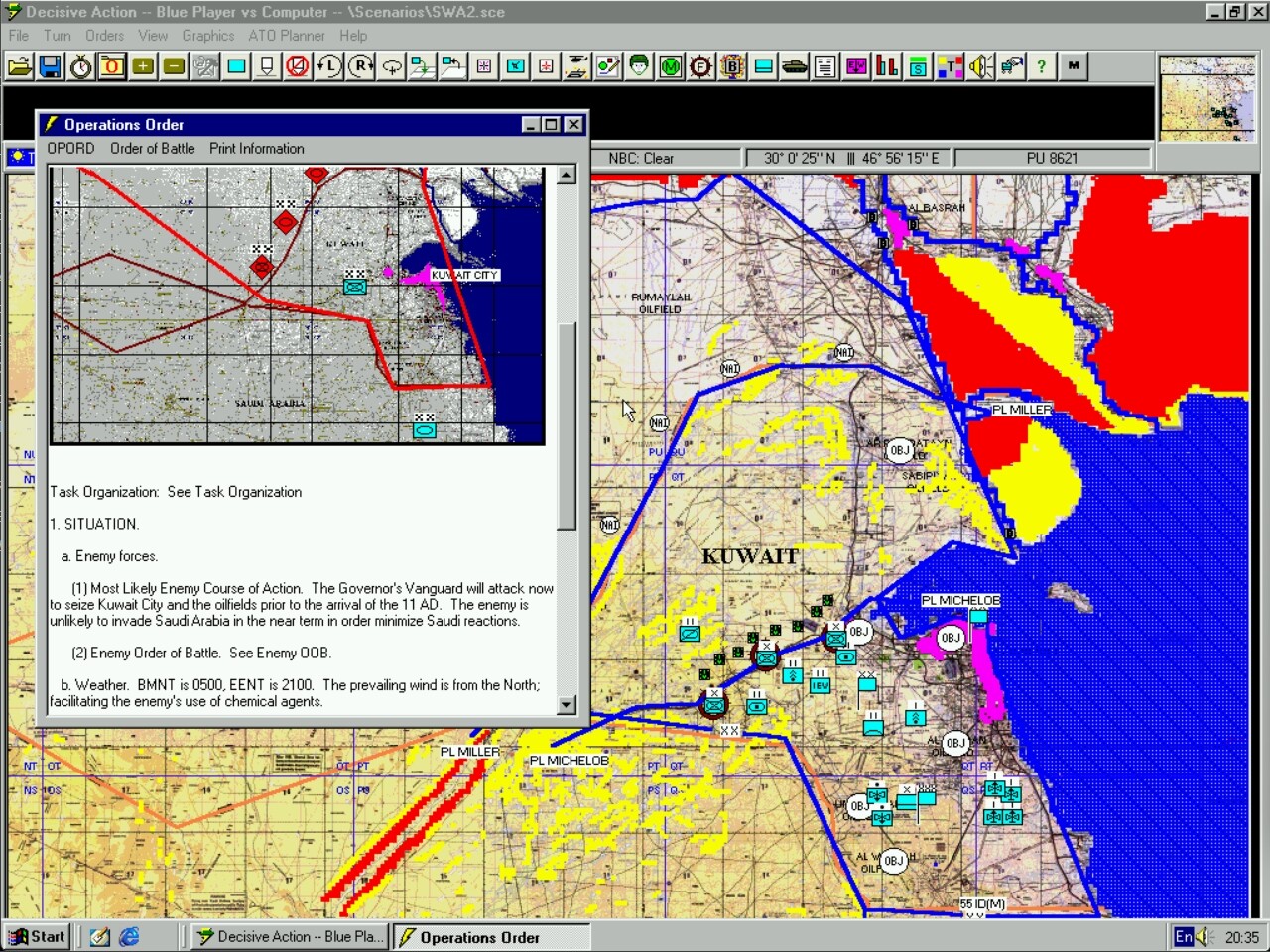Open the Order of Battle menu
This screenshot has width=1270, height=952.
click(x=152, y=149)
